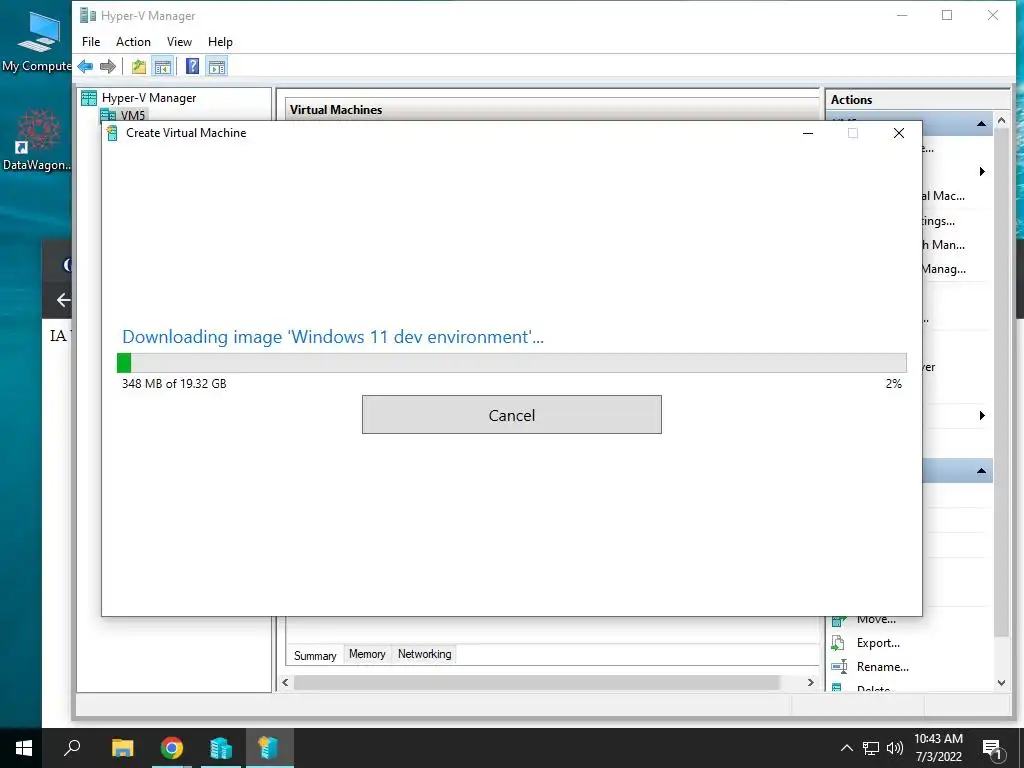Click the Downloading image status heading
The image size is (1024, 768).
click(332, 337)
